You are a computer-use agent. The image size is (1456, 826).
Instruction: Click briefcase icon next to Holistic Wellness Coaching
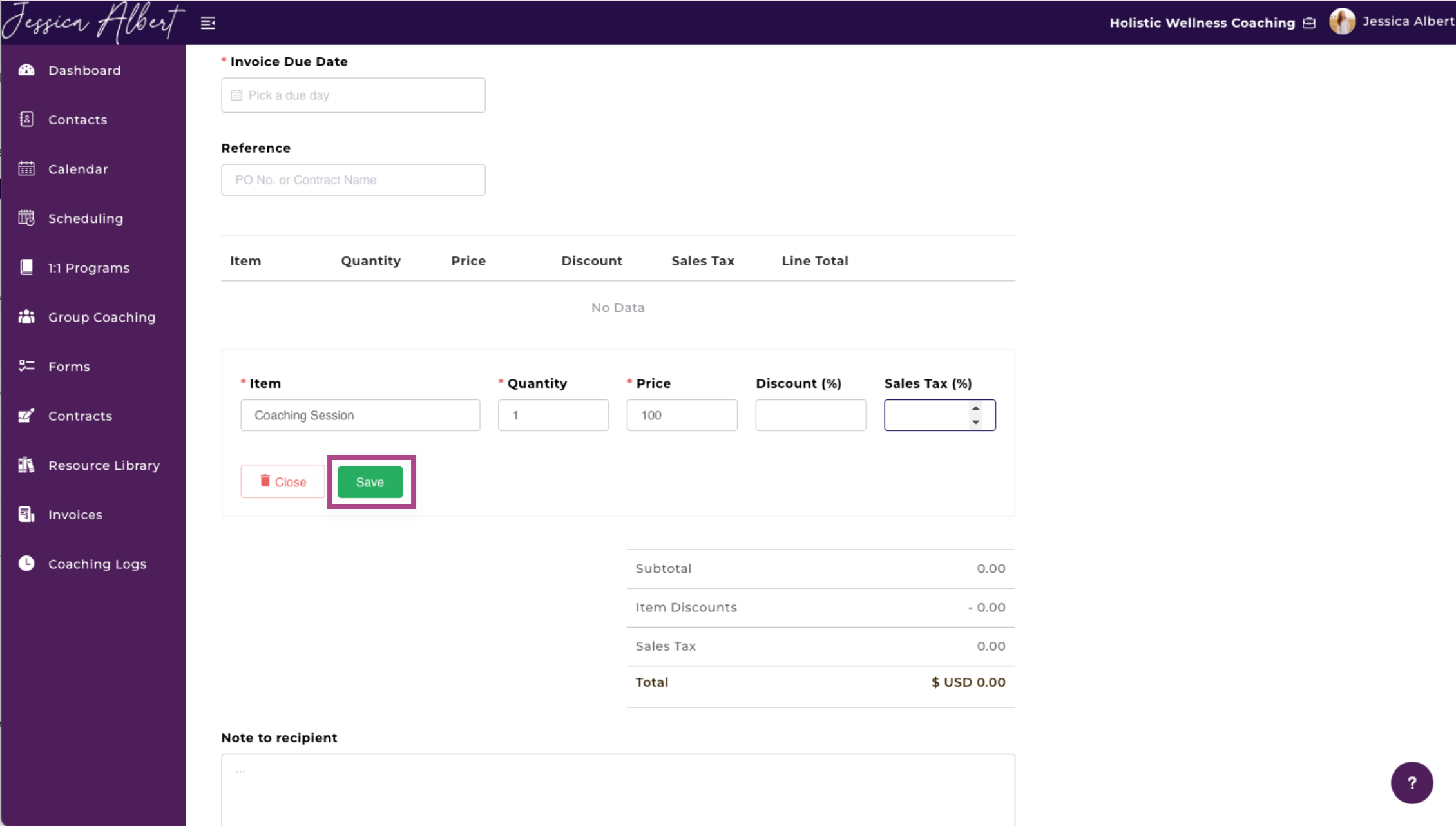click(x=1309, y=23)
